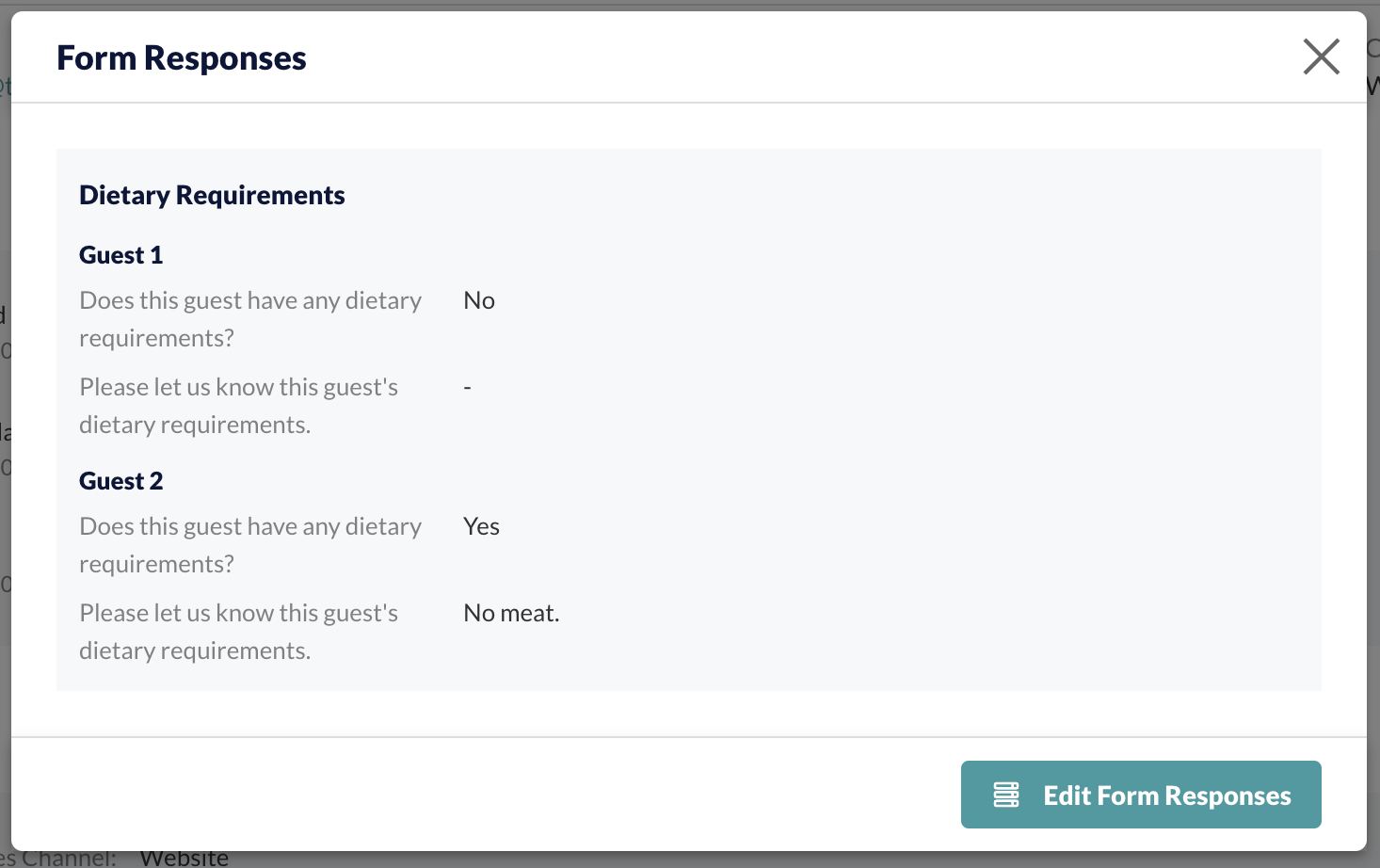1380x868 pixels.
Task: Click the word "Responses" in the Edit button
Action: (x=1228, y=796)
